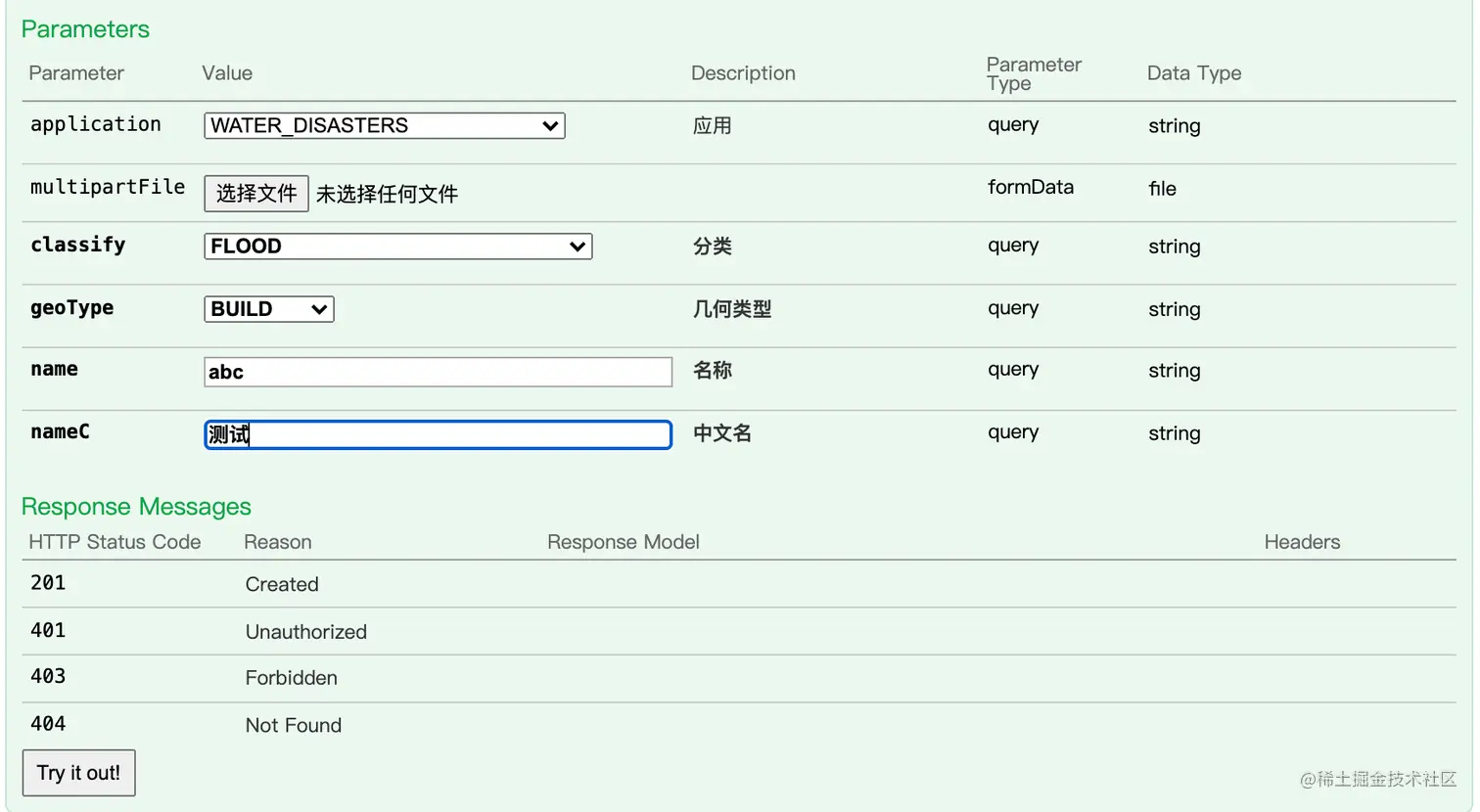Click the formData parameter type text
The image size is (1480, 812).
coord(1031,187)
